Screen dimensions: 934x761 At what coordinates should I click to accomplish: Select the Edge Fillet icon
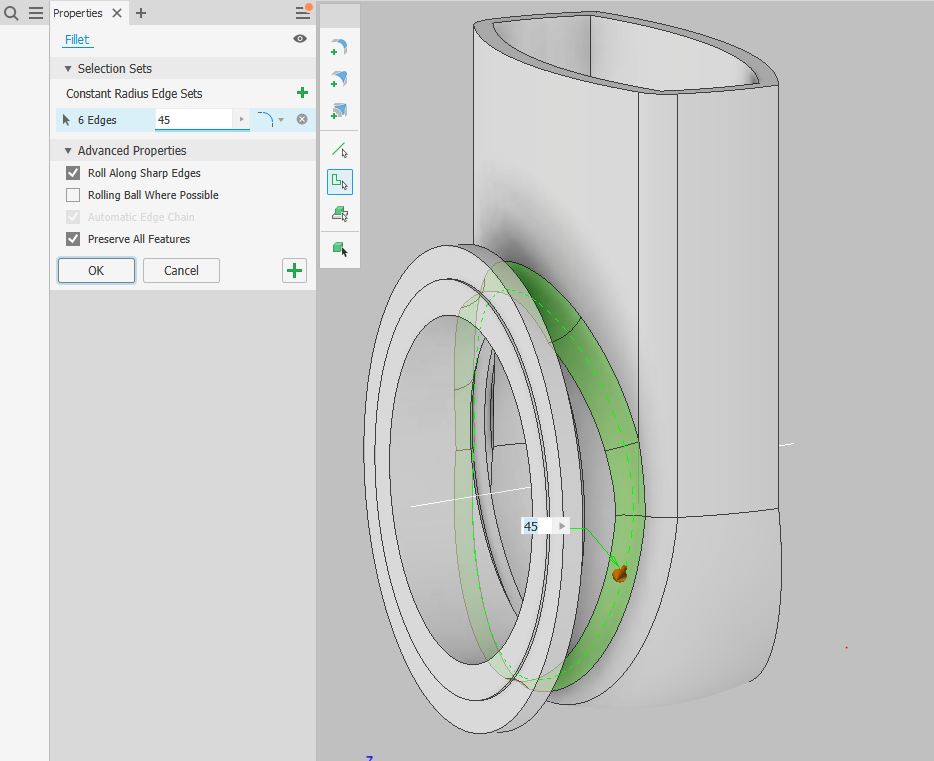pyautogui.click(x=338, y=47)
